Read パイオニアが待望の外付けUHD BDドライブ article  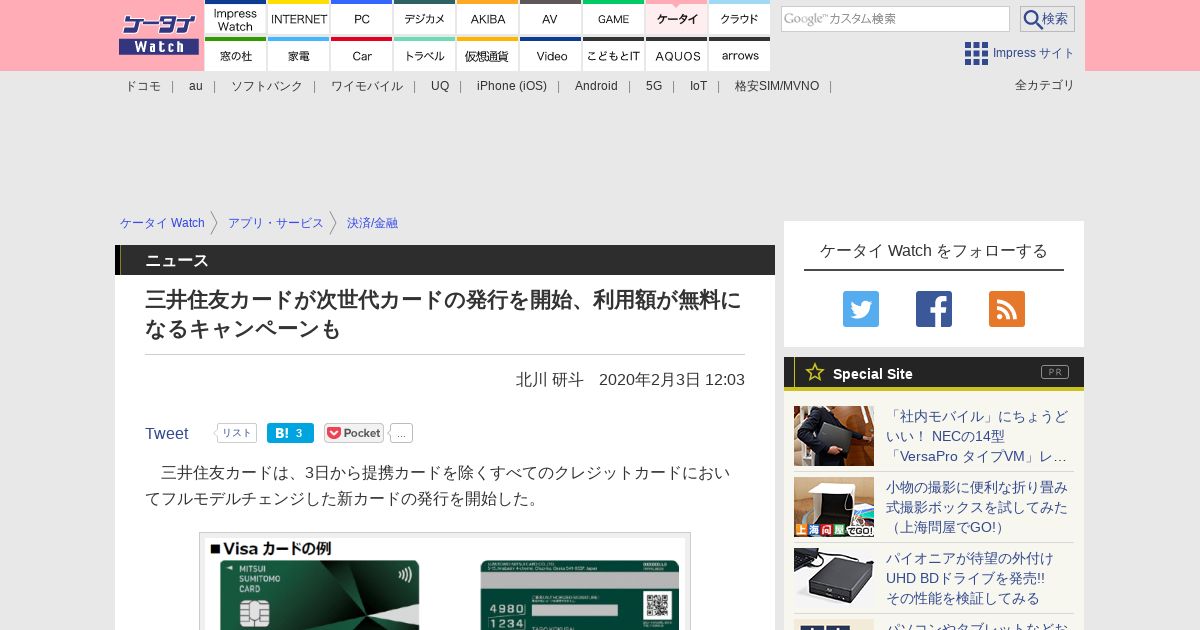pyautogui.click(x=970, y=578)
